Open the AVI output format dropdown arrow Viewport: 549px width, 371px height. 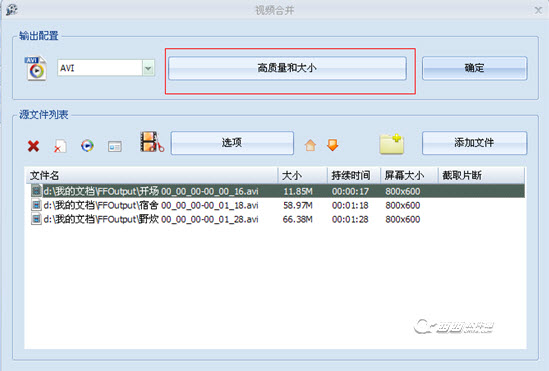(x=148, y=68)
